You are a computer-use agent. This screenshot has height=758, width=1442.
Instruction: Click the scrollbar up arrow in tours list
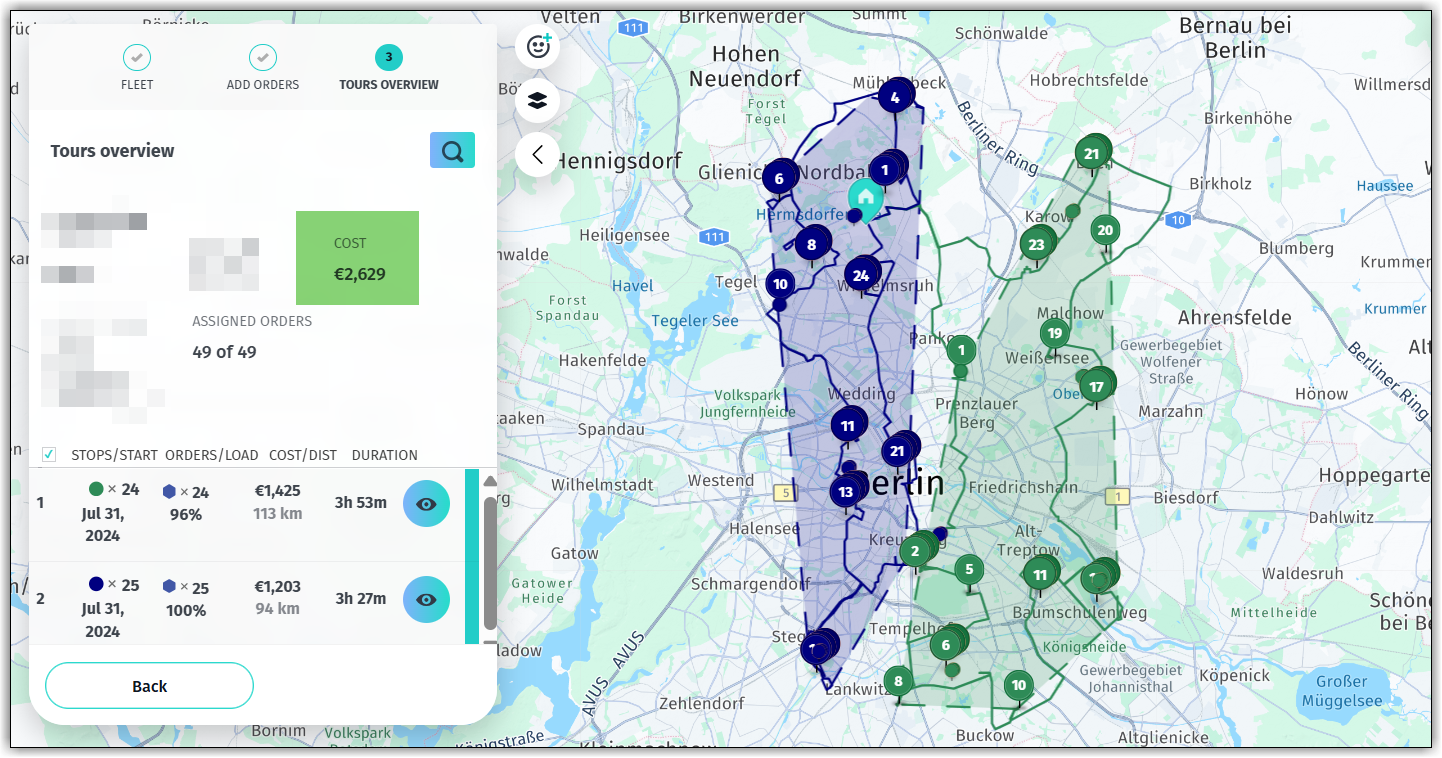tap(490, 481)
